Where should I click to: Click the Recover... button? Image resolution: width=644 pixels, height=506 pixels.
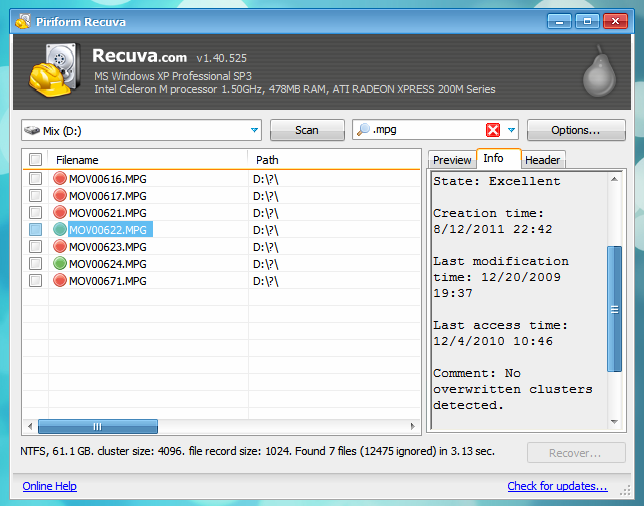[576, 453]
